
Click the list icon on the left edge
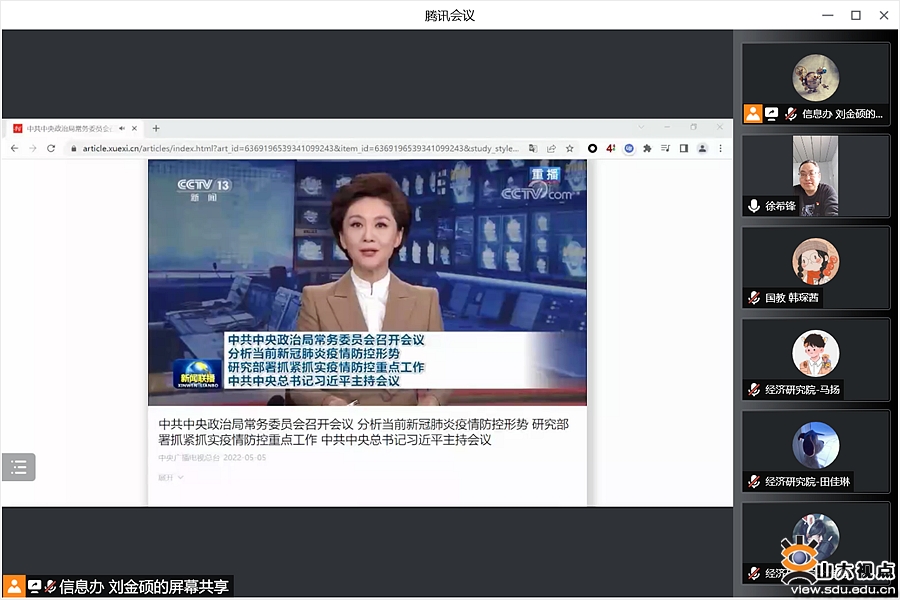[x=18, y=467]
